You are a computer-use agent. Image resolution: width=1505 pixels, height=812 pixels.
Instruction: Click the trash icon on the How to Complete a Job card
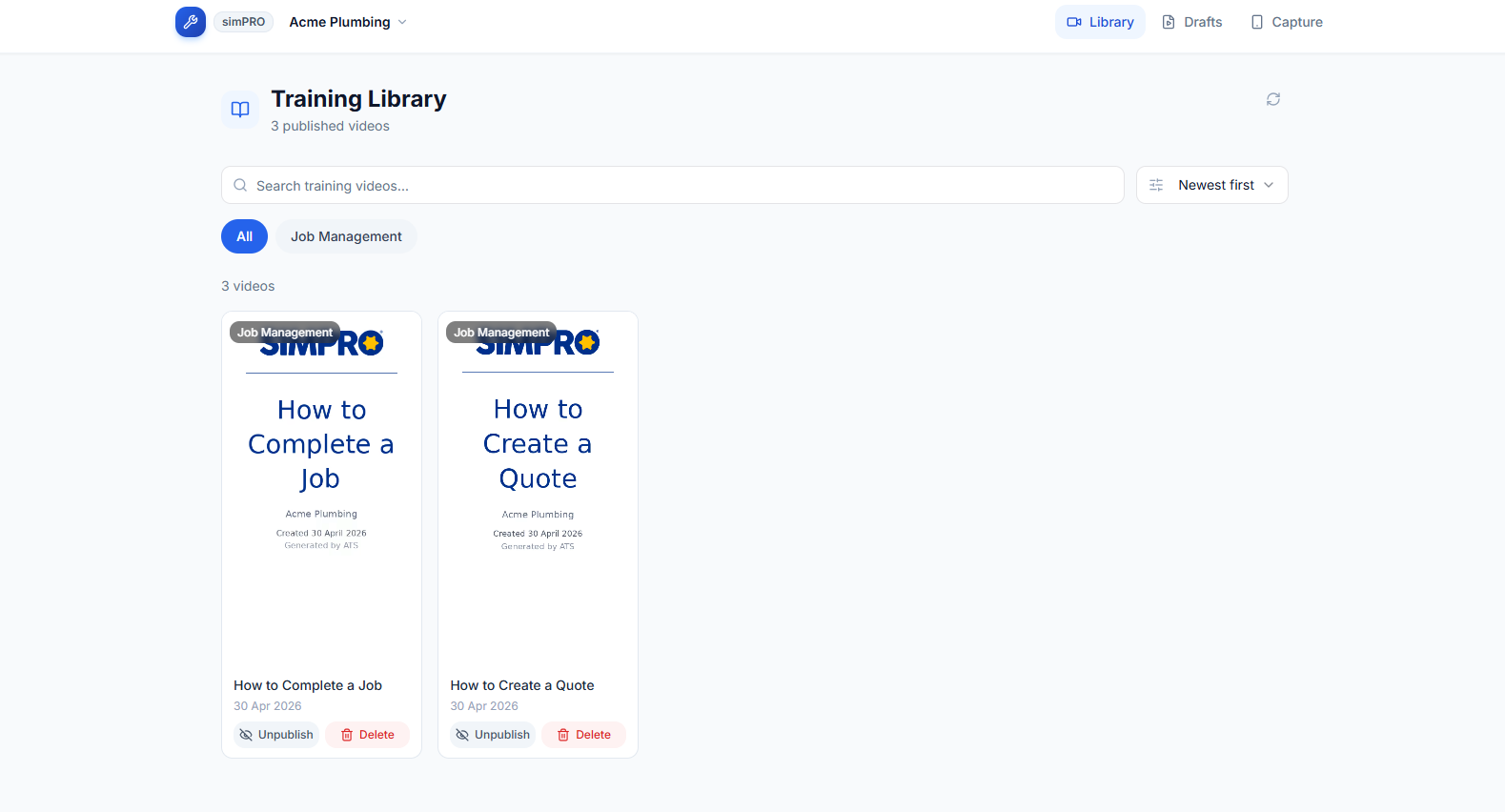[347, 735]
